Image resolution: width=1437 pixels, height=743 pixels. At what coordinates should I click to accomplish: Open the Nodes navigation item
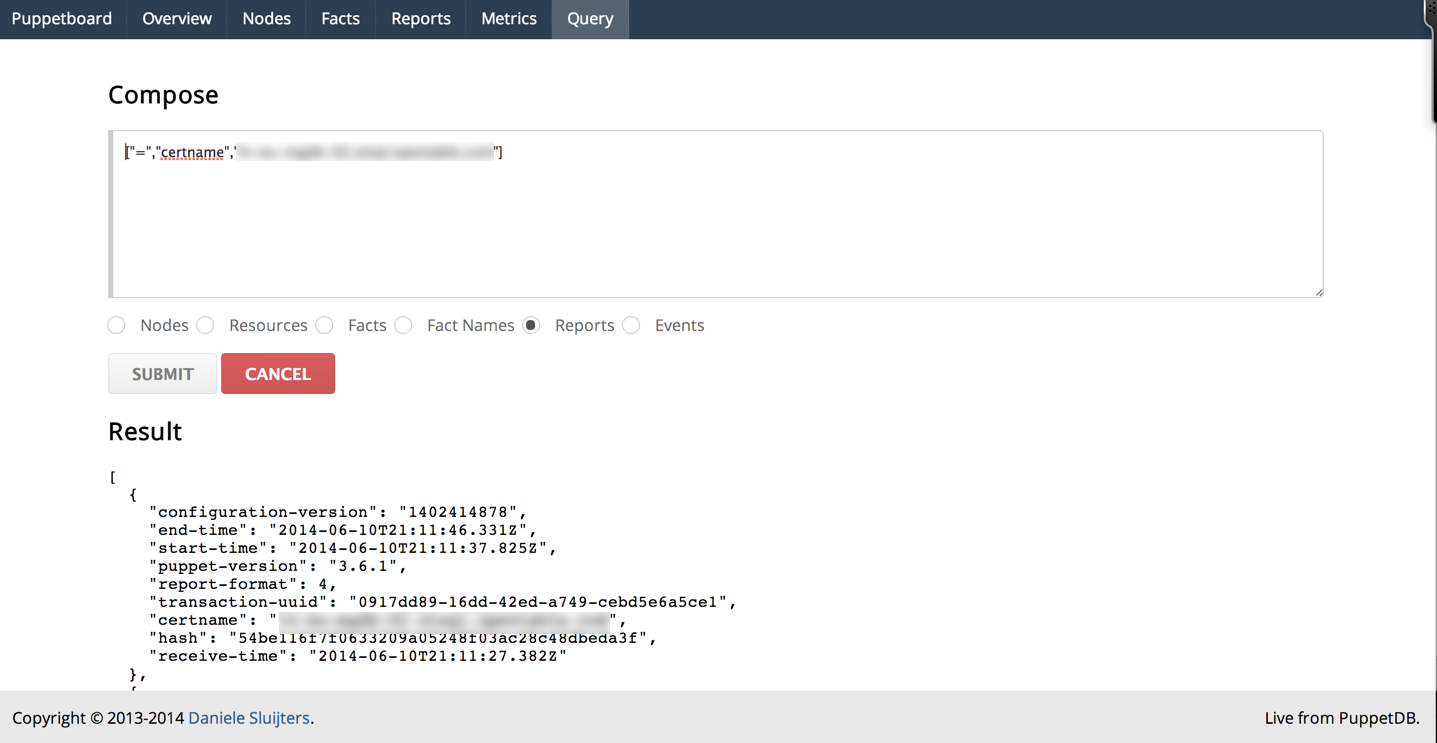click(266, 19)
